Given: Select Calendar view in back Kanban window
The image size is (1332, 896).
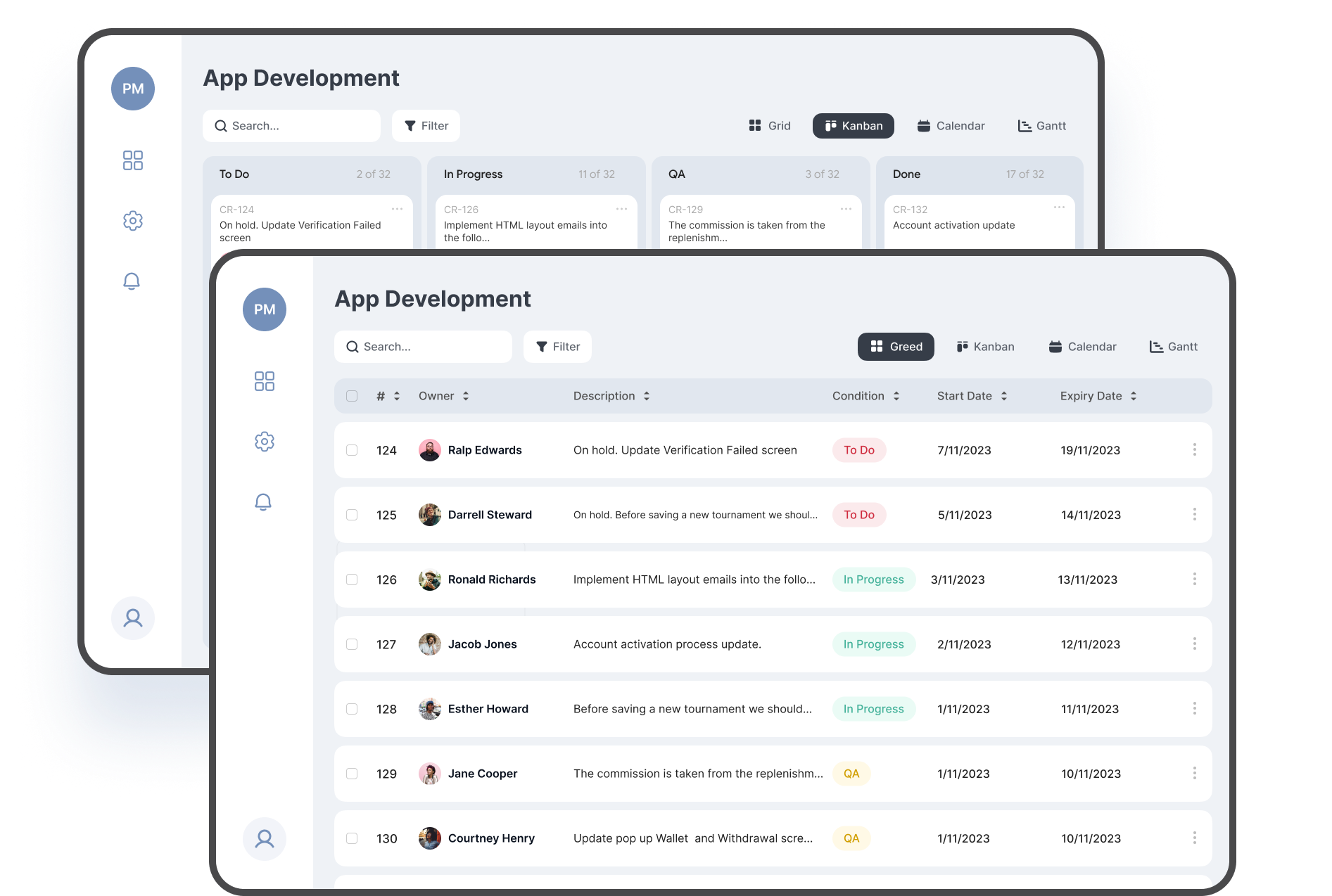Looking at the screenshot, I should click(951, 126).
